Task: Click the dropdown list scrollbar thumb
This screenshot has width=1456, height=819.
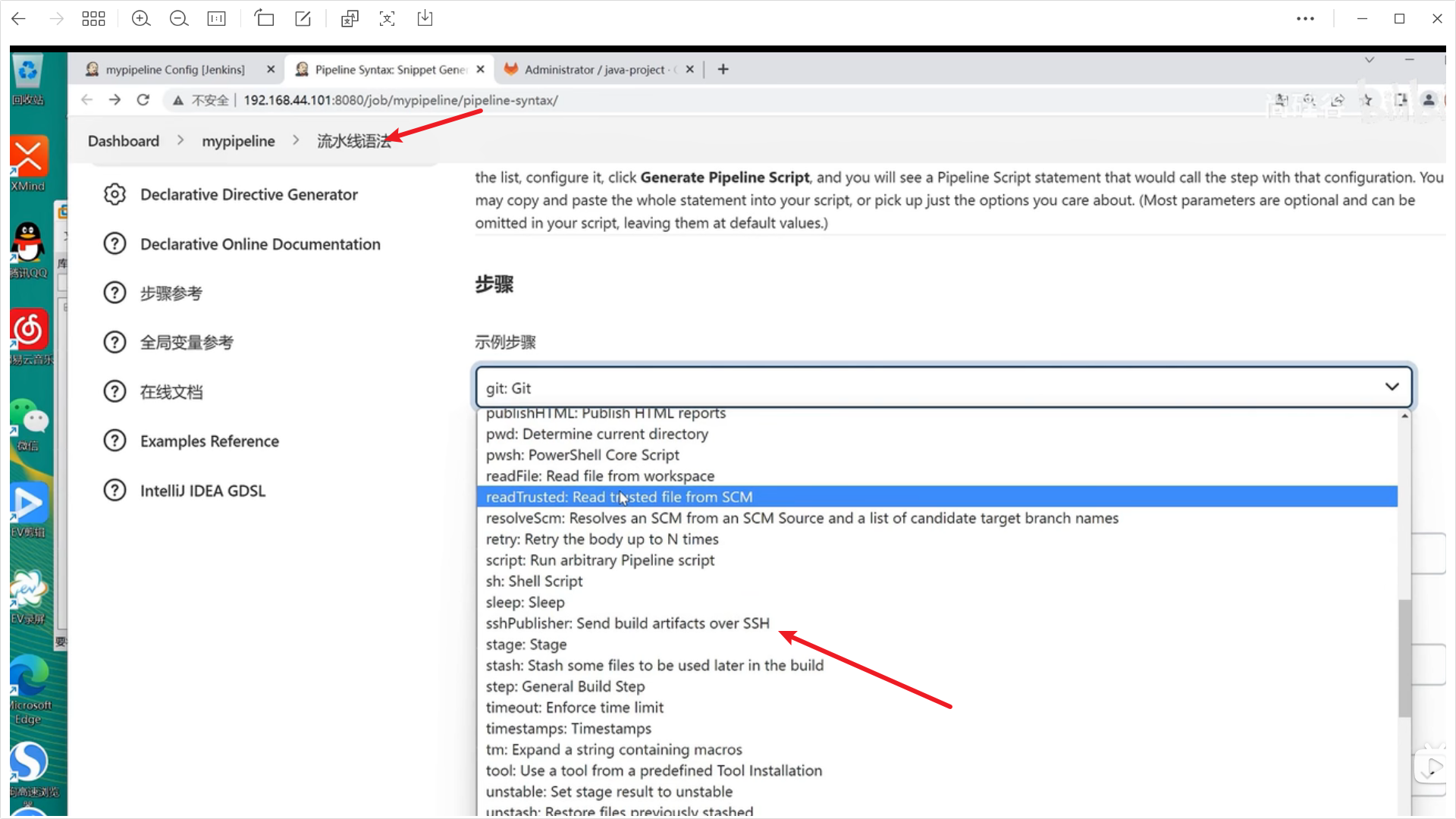Action: [x=1404, y=657]
